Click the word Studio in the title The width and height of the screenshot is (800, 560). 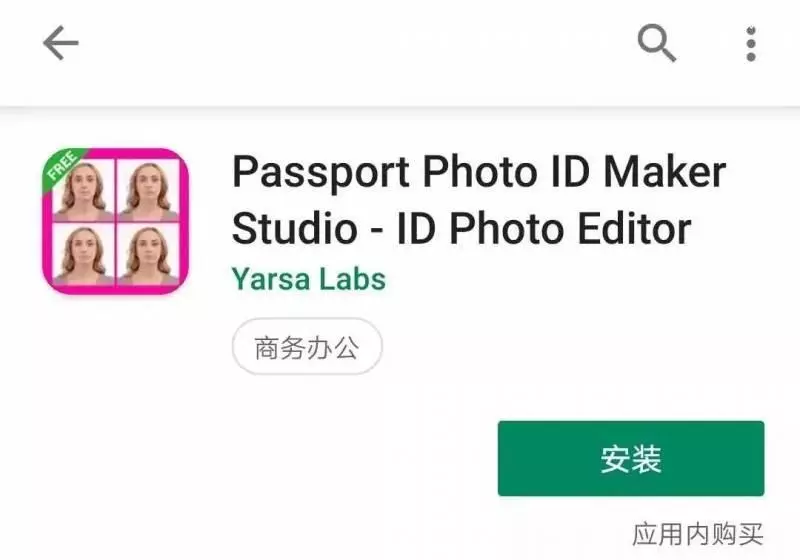[294, 228]
